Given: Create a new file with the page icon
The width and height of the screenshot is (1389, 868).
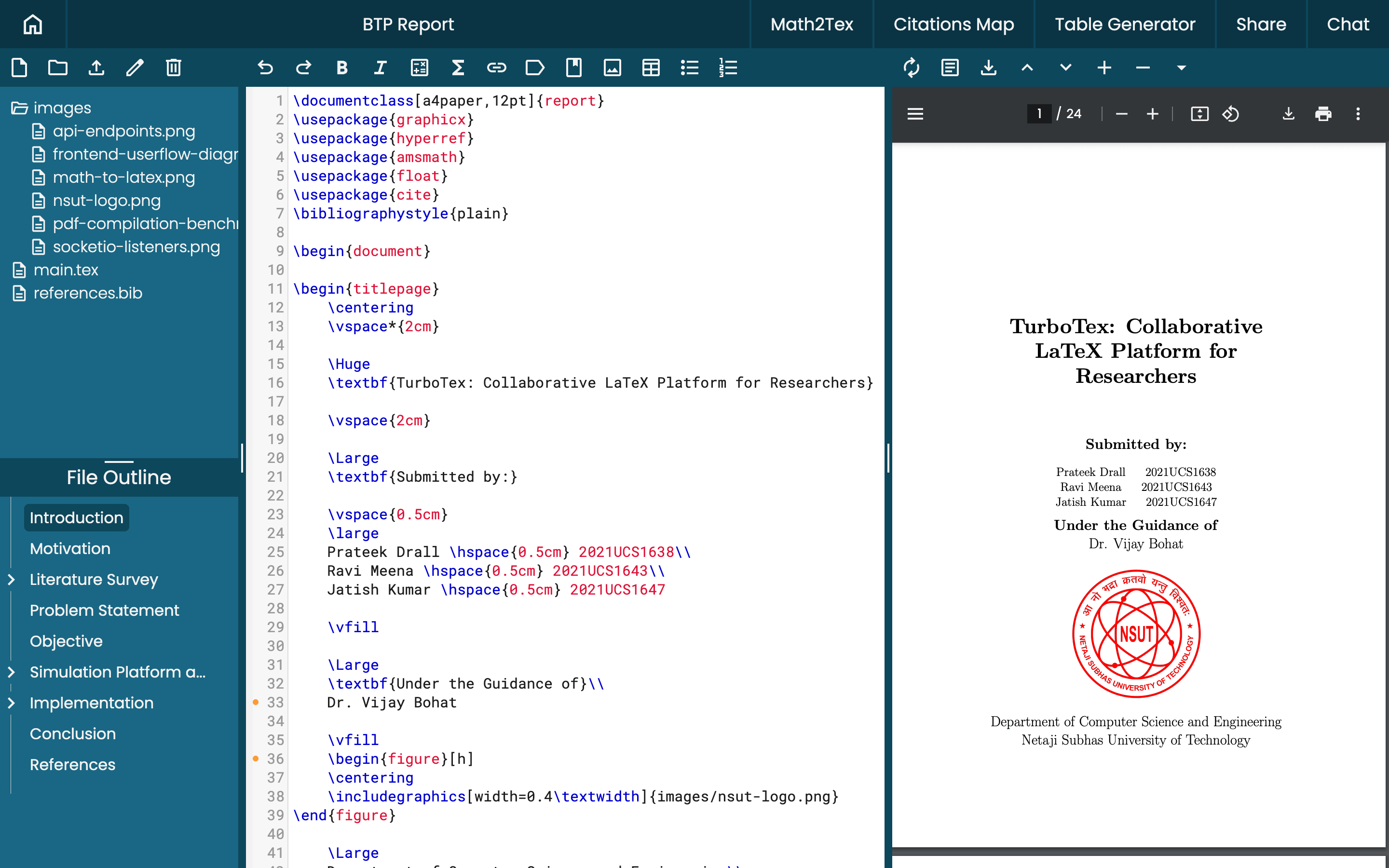Looking at the screenshot, I should coord(19,68).
